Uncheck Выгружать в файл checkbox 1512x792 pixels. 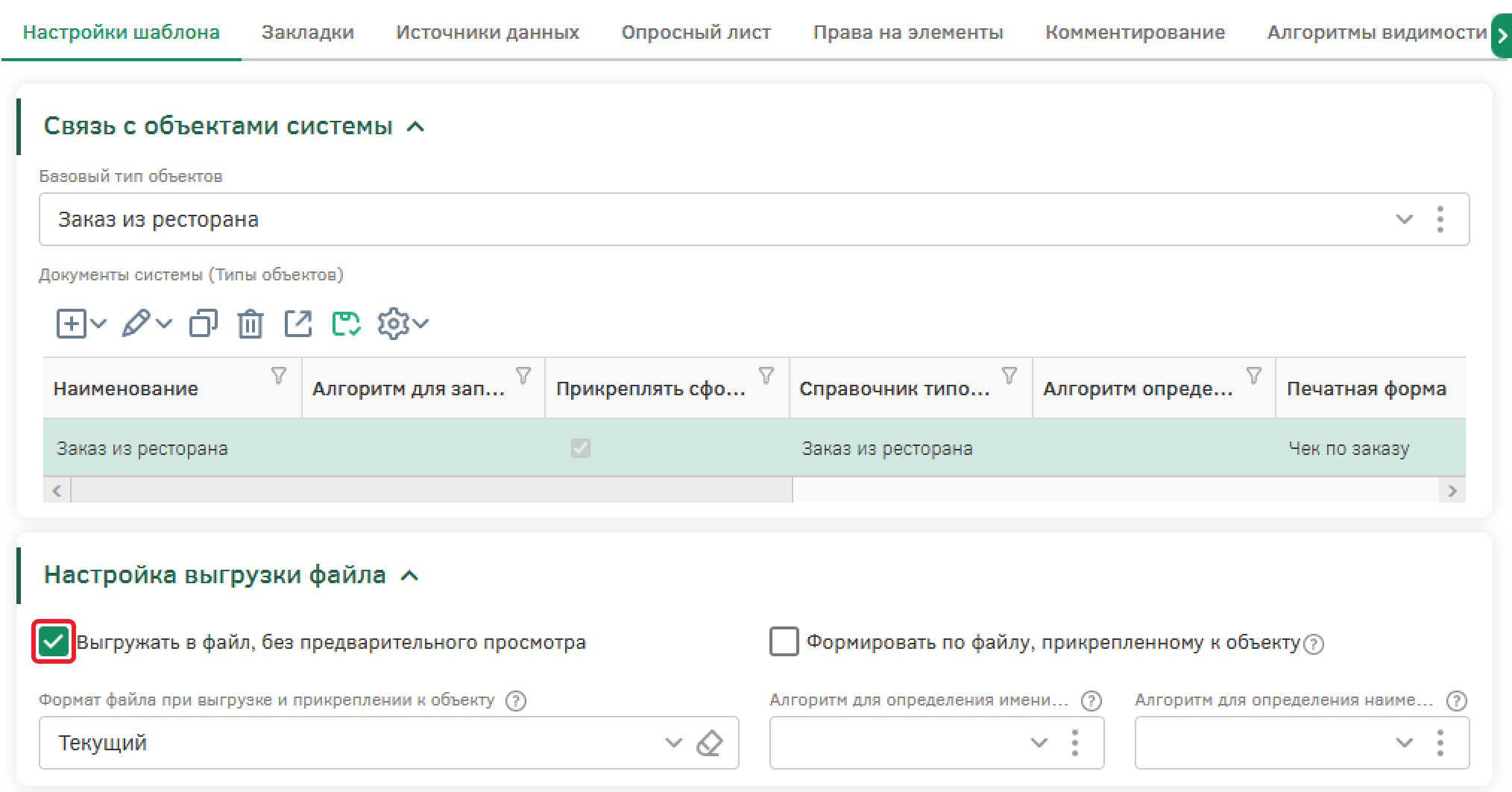click(x=54, y=641)
